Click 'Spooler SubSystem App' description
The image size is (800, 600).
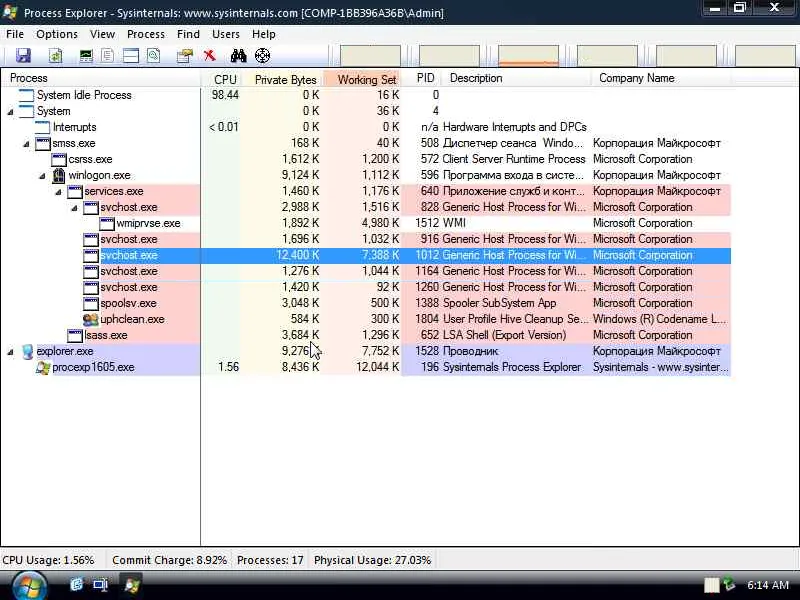499,304
